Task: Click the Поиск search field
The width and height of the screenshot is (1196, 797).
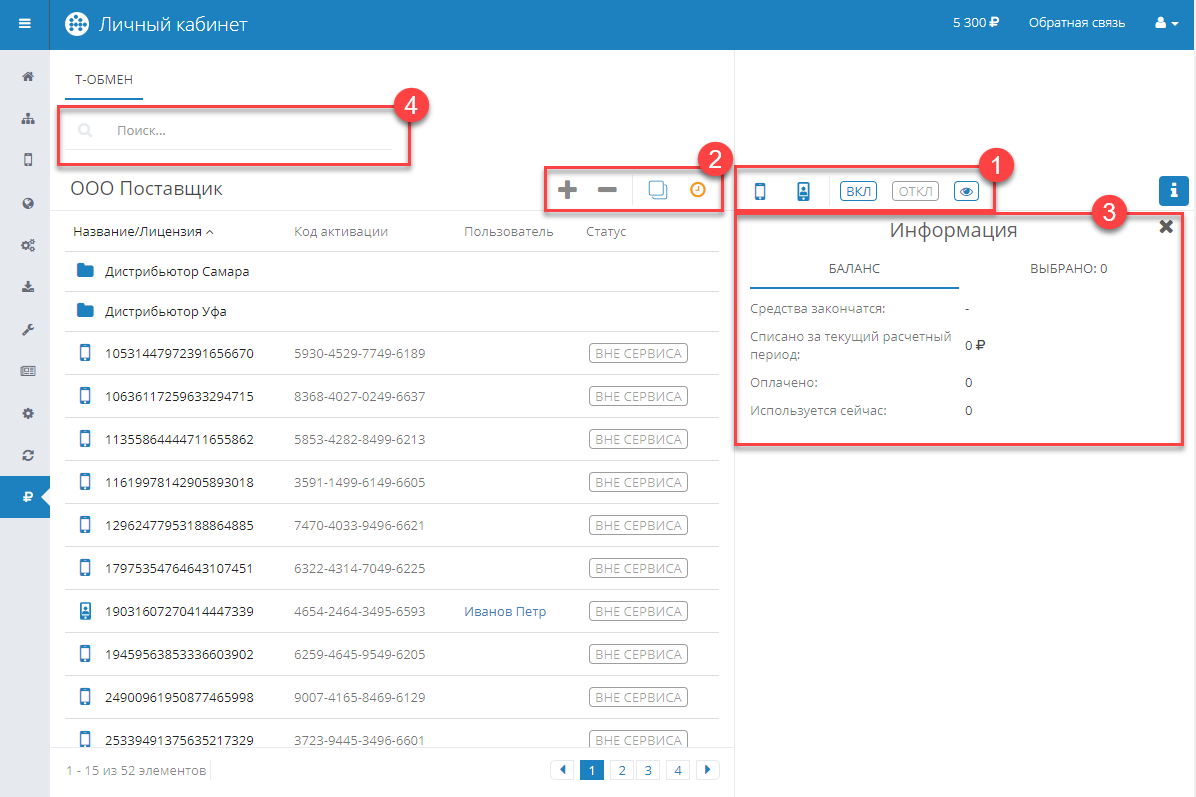Action: point(250,131)
